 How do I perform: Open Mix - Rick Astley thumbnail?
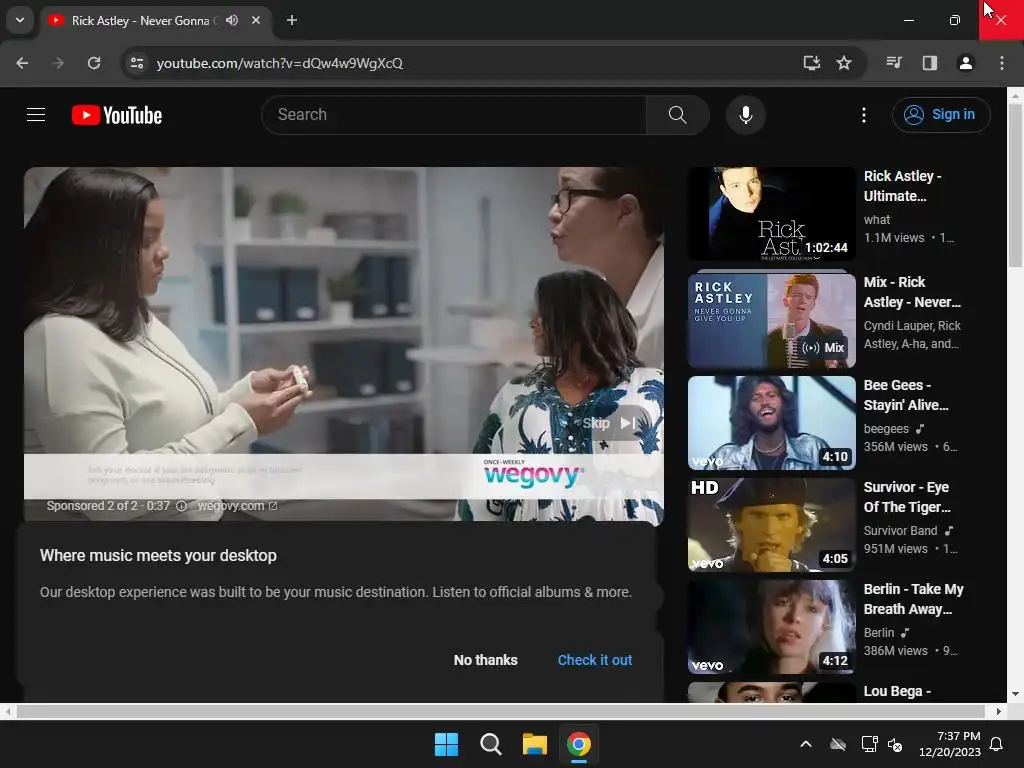771,320
